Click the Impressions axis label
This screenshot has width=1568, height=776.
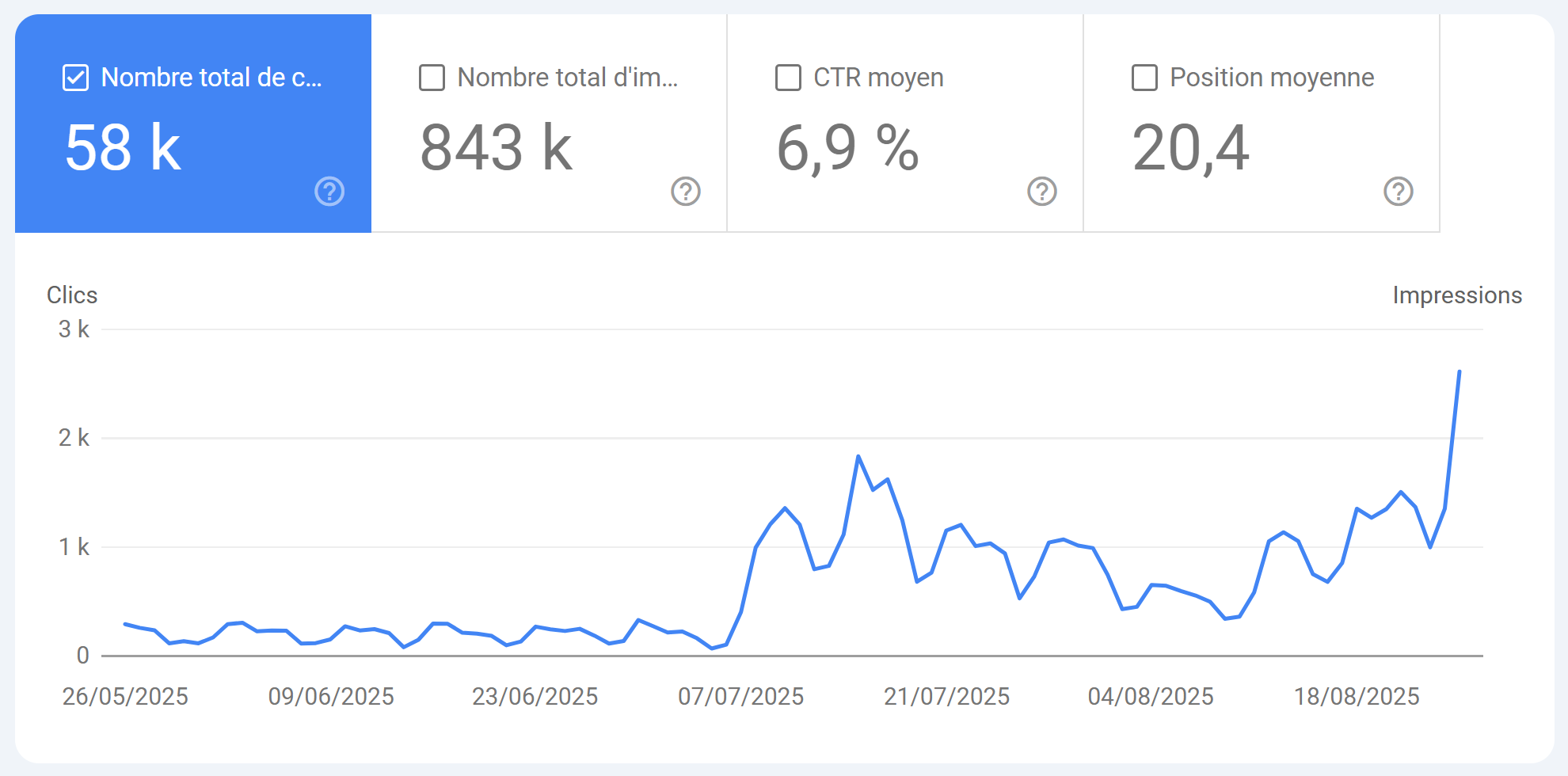1457,295
